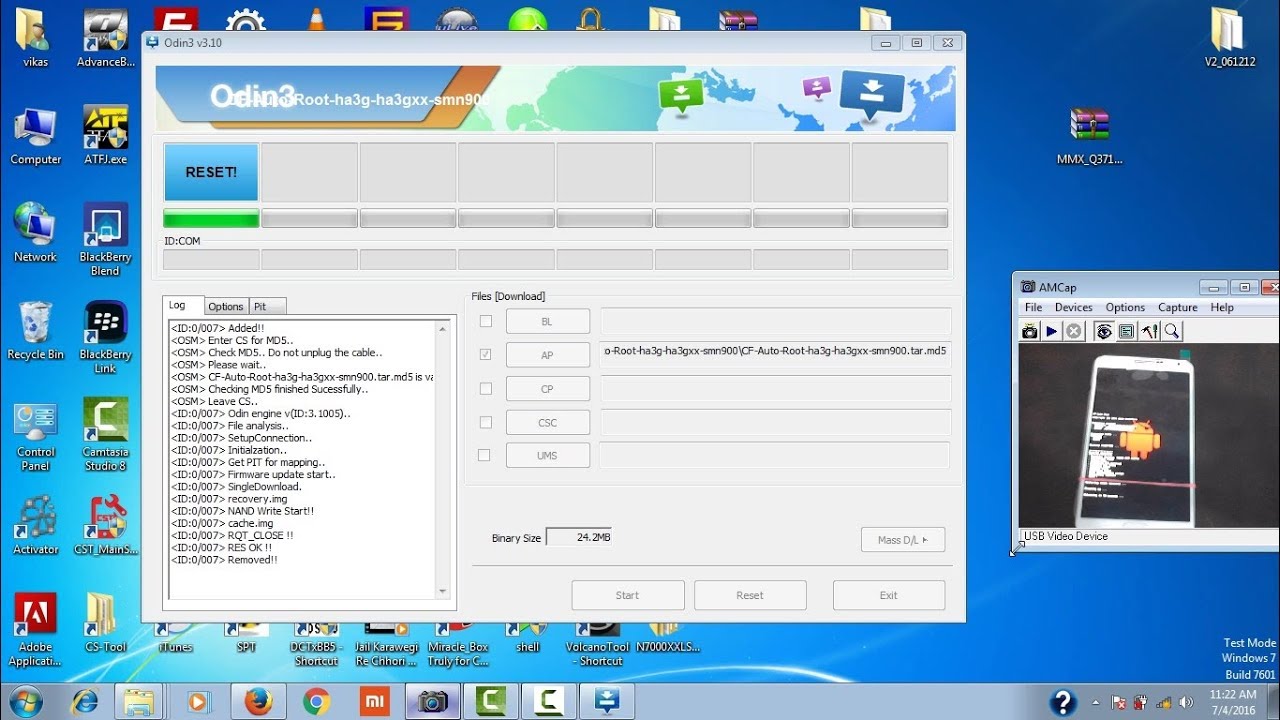
Task: Launch ATFJ.exe desktop icon
Action: click(105, 135)
